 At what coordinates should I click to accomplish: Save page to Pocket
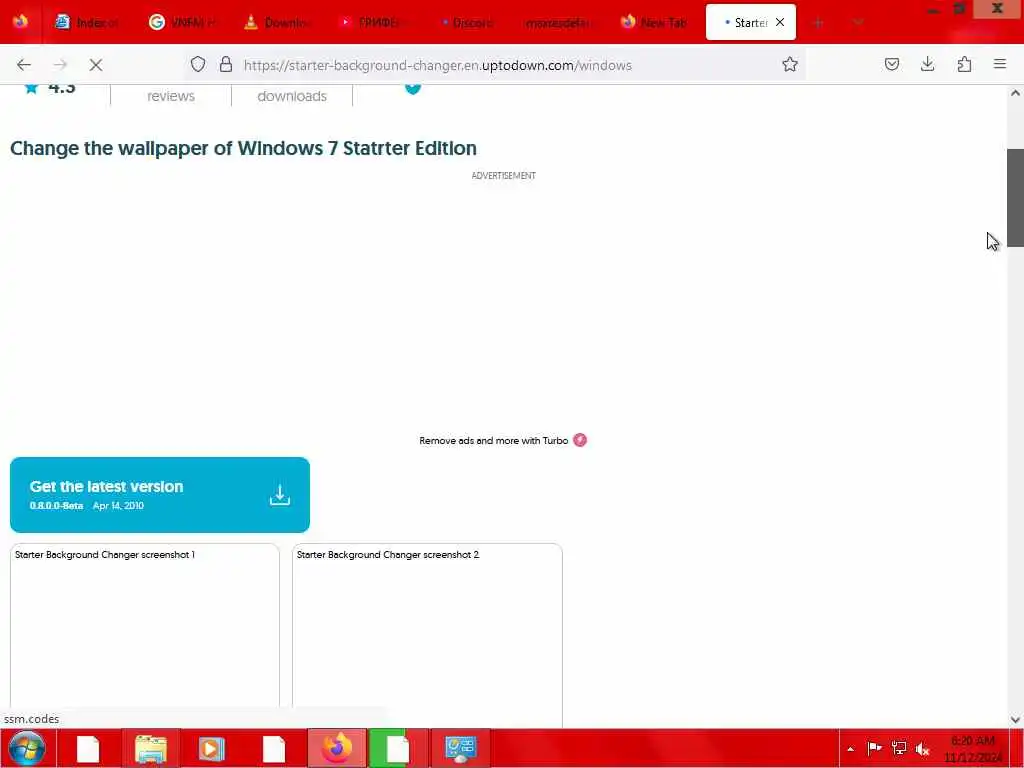[891, 65]
